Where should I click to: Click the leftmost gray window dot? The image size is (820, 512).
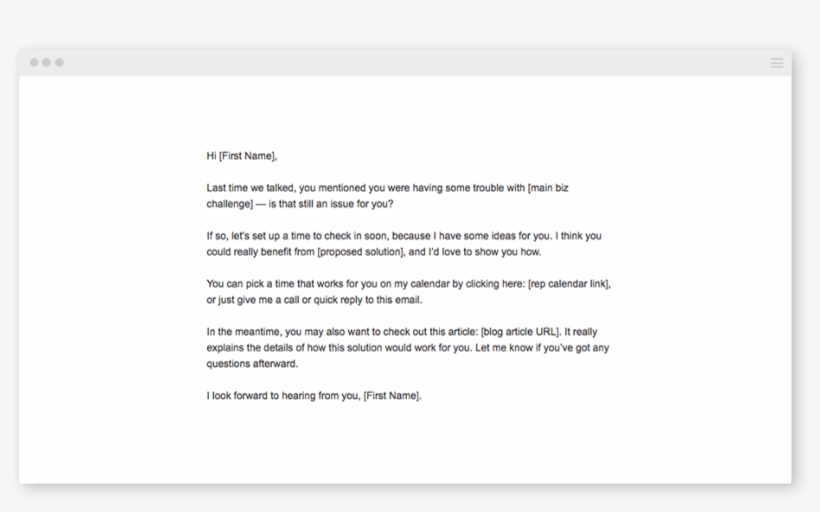[34, 63]
